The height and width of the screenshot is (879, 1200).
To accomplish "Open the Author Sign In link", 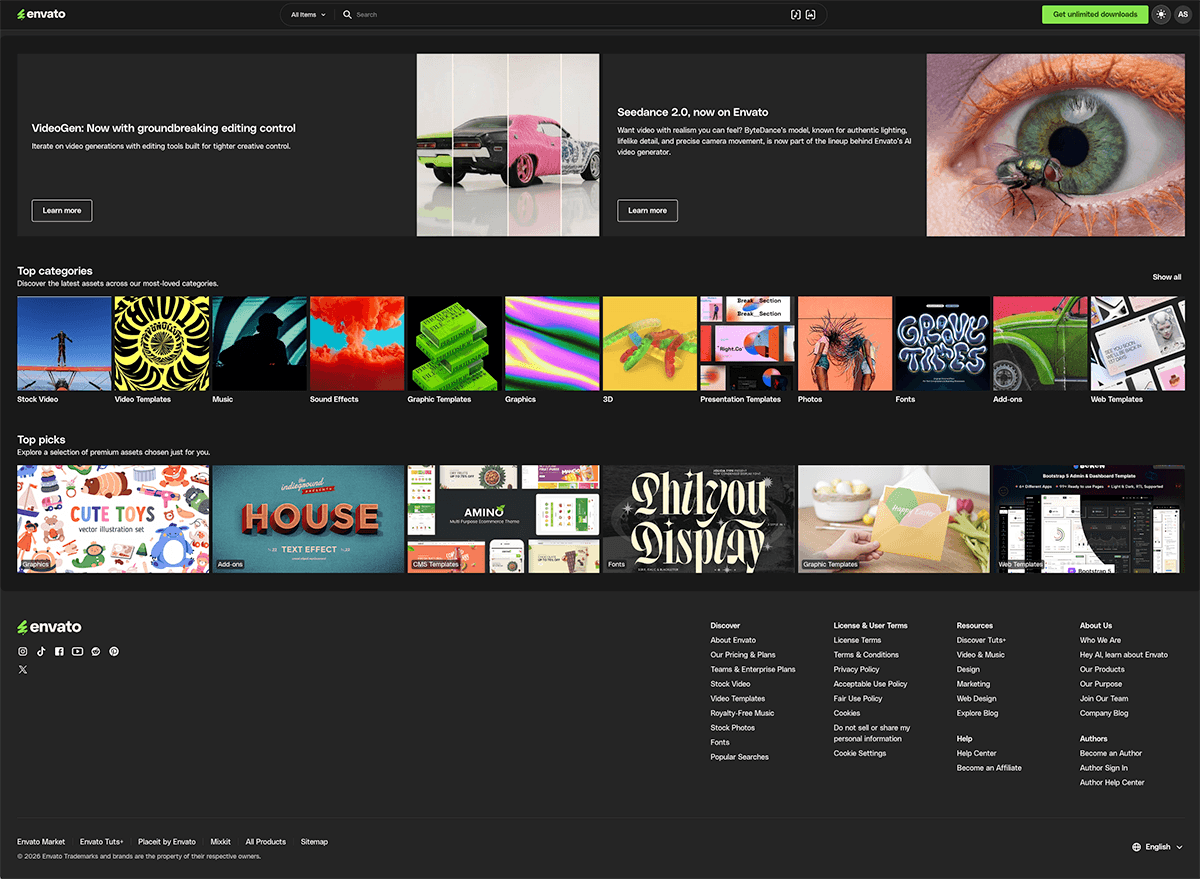I will click(1104, 768).
